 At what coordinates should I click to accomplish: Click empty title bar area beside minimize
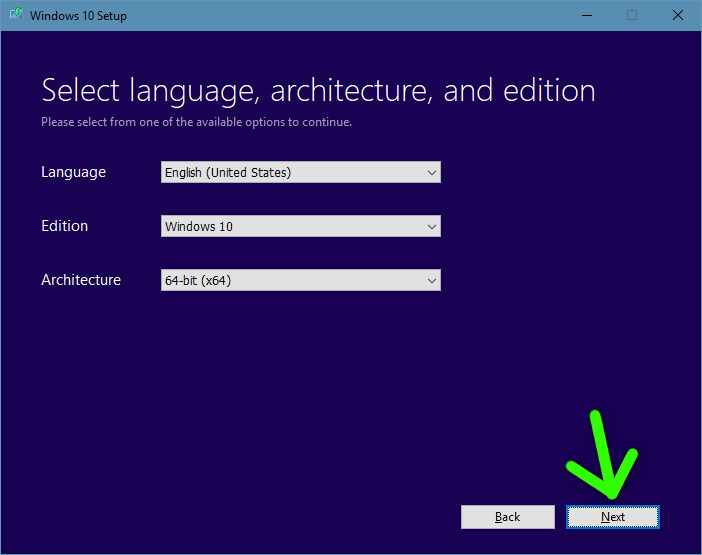[400, 15]
